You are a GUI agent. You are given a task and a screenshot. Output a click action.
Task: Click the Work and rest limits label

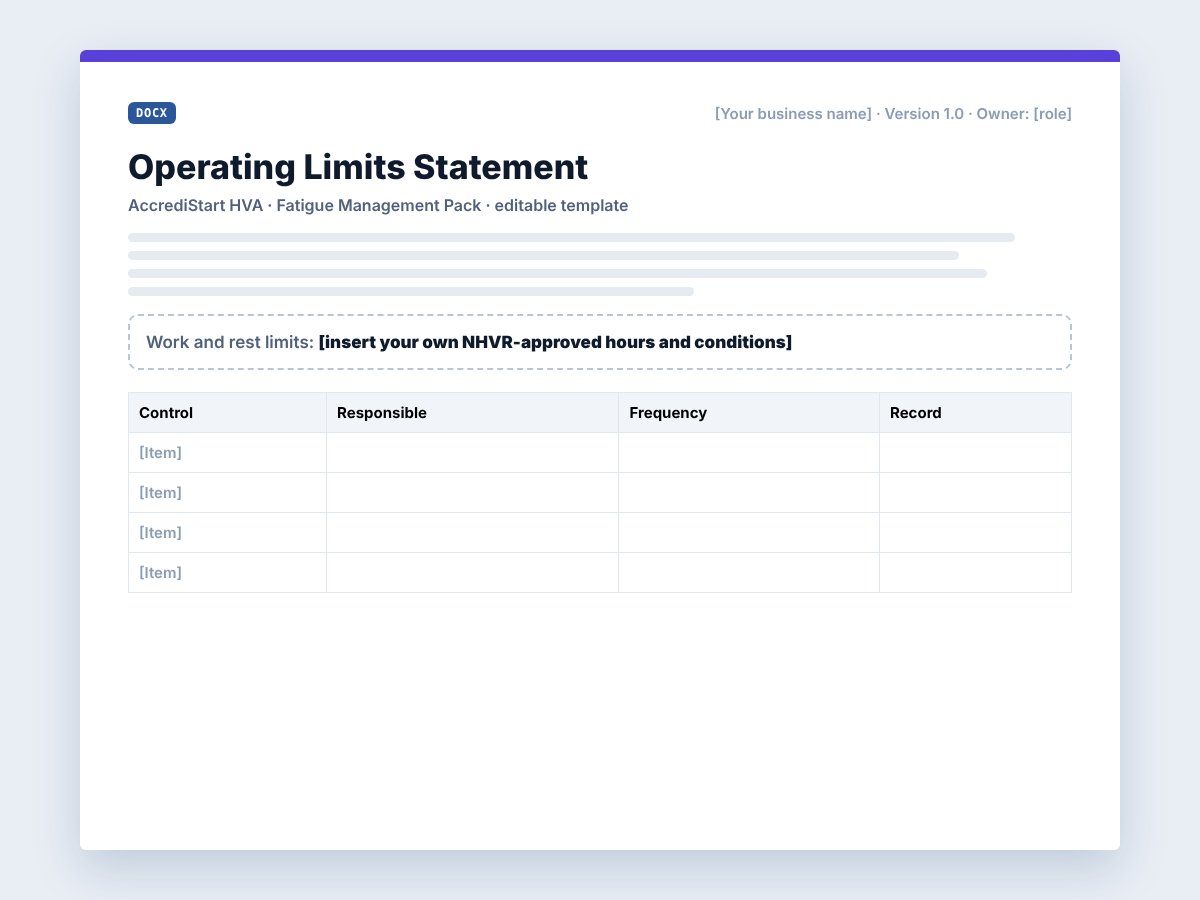pos(230,342)
